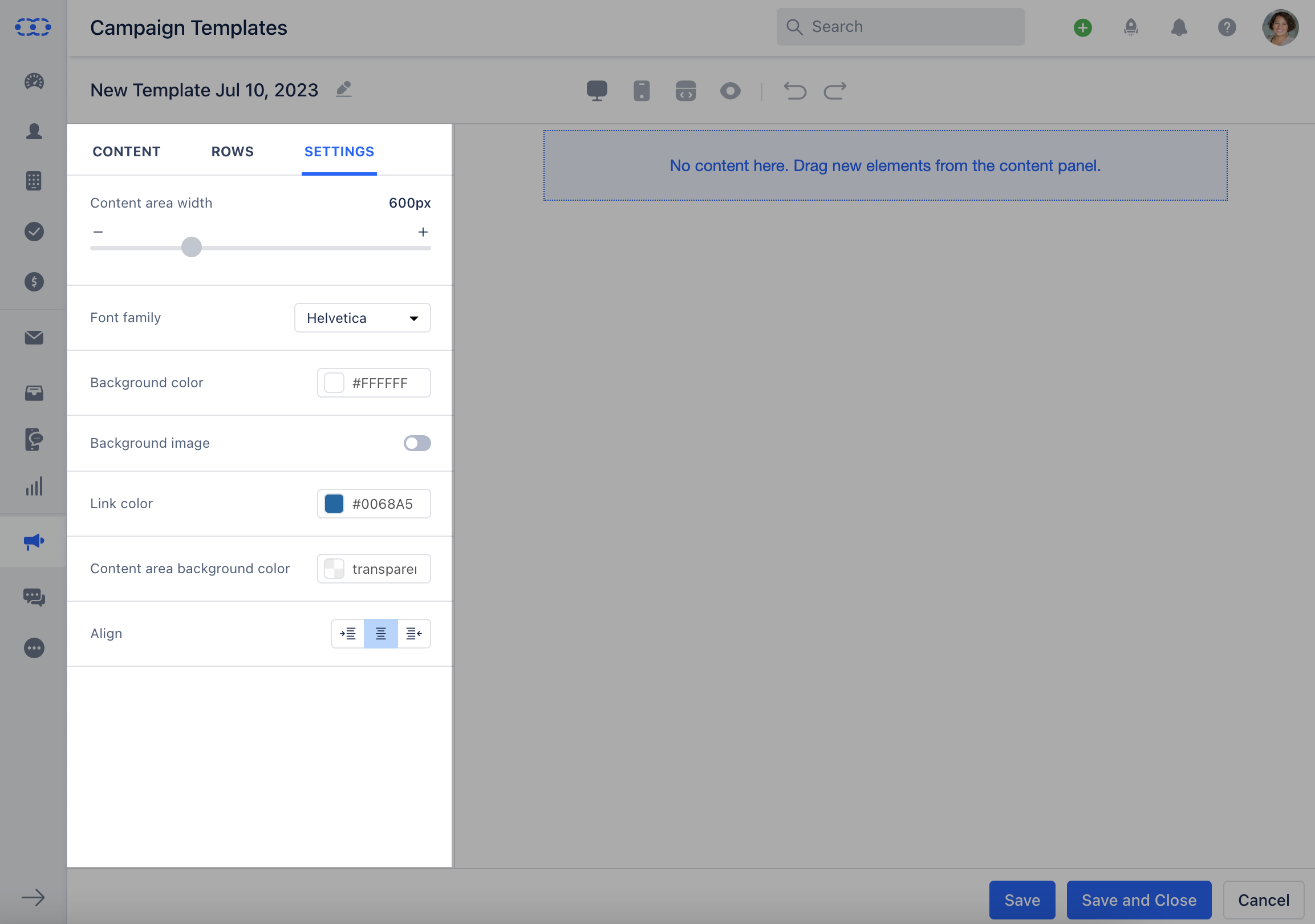Select left align option

(348, 634)
